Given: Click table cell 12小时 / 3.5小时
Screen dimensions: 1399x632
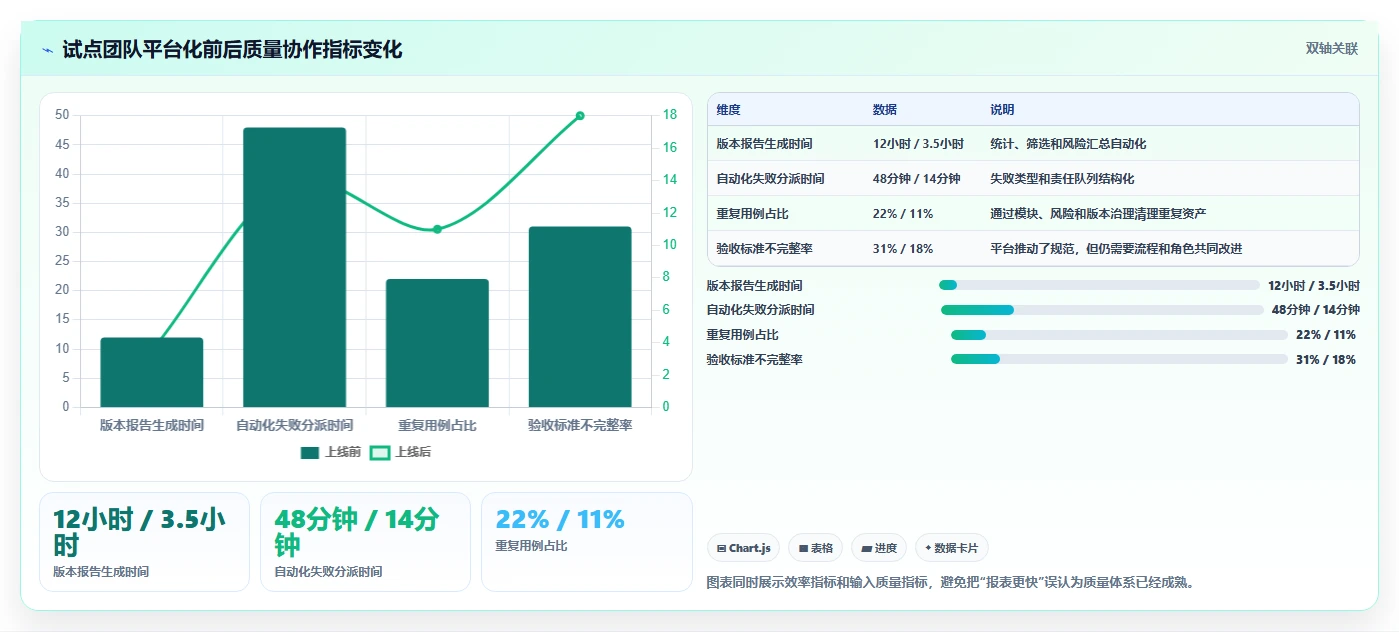Looking at the screenshot, I should pyautogui.click(x=918, y=144).
